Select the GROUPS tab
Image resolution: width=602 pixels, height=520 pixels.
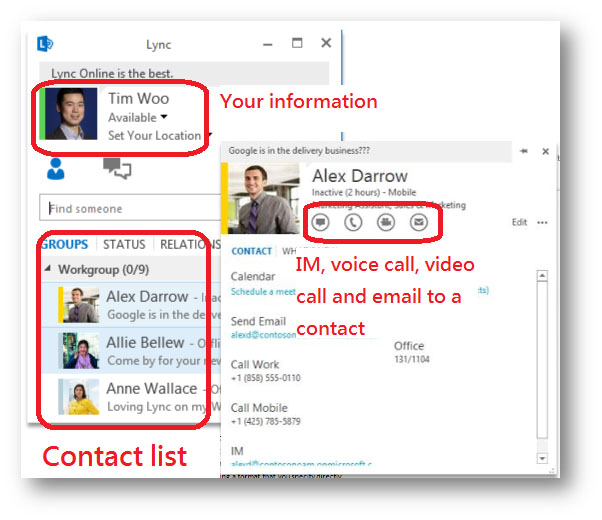click(64, 244)
